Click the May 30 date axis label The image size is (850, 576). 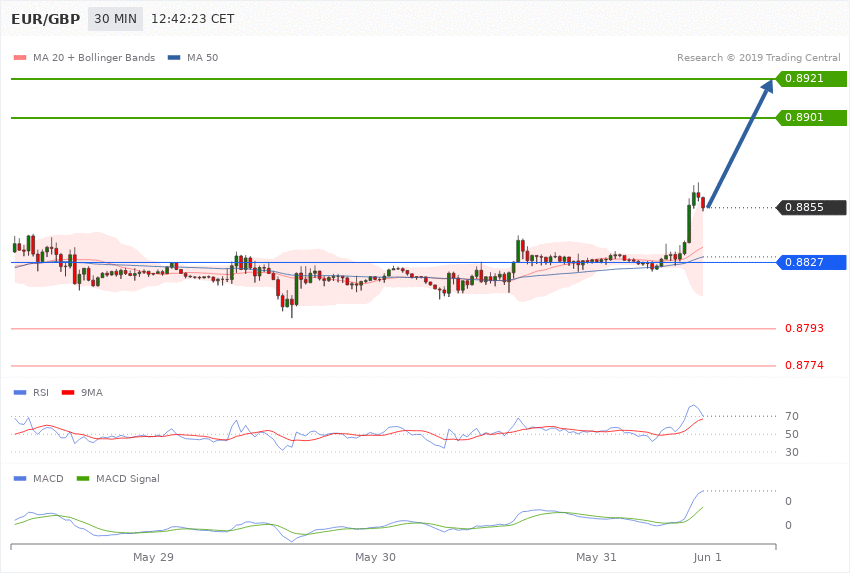(375, 557)
